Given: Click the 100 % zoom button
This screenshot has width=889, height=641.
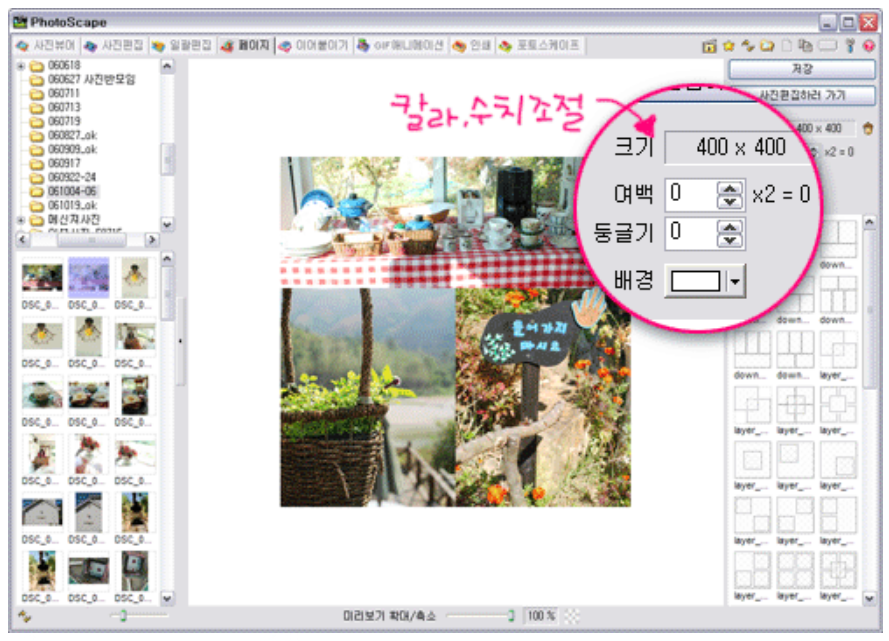Looking at the screenshot, I should click(541, 616).
